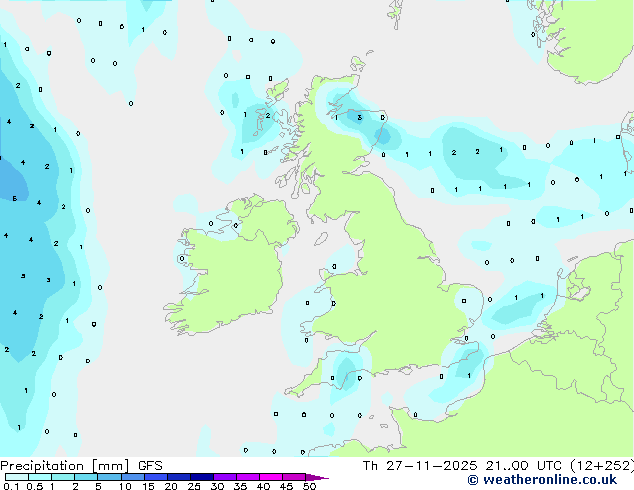The image size is (634, 490).
Task: Click the '45' legend scale label
Action: coord(286,486)
